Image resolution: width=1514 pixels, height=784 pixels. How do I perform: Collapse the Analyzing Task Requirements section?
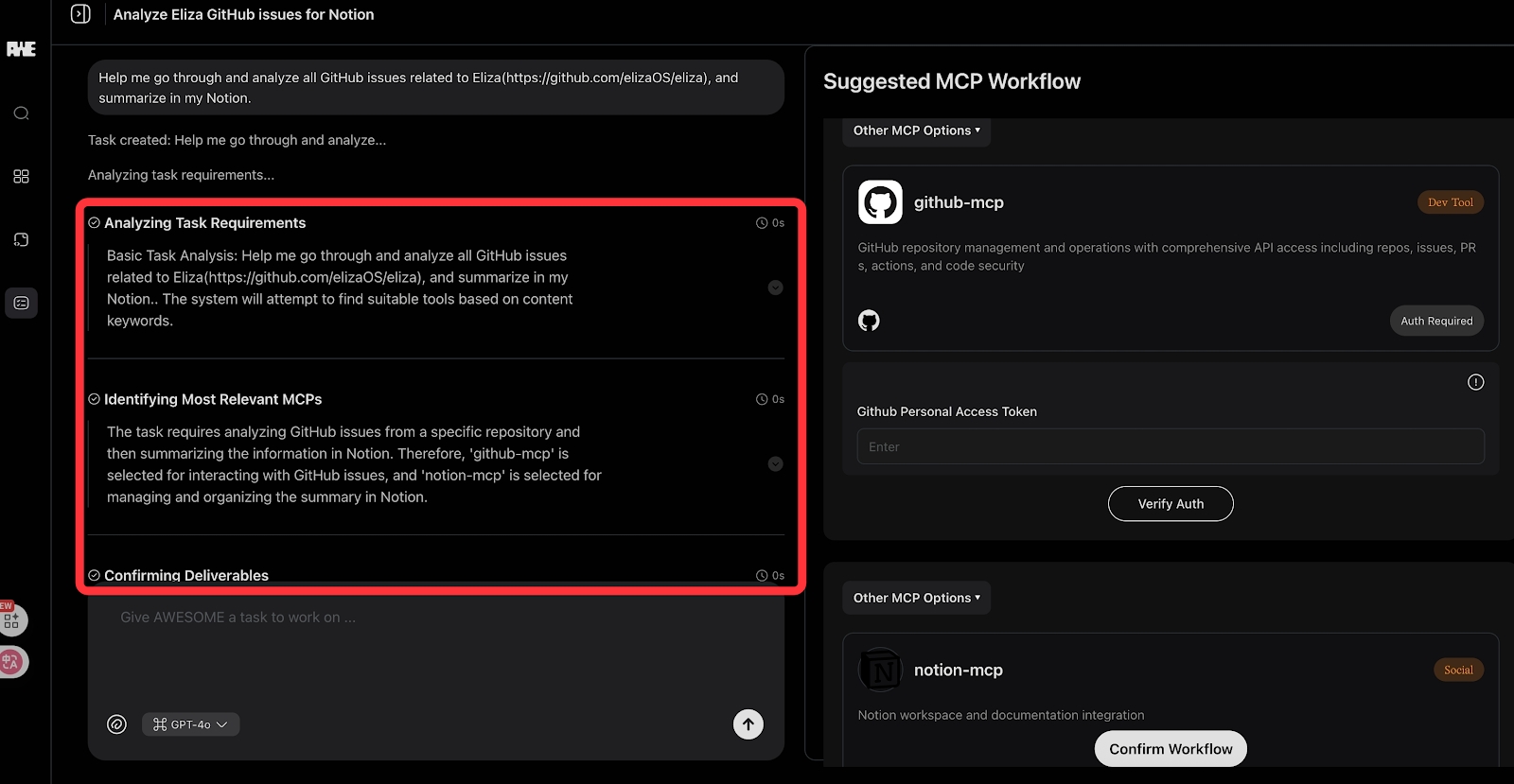(x=775, y=287)
